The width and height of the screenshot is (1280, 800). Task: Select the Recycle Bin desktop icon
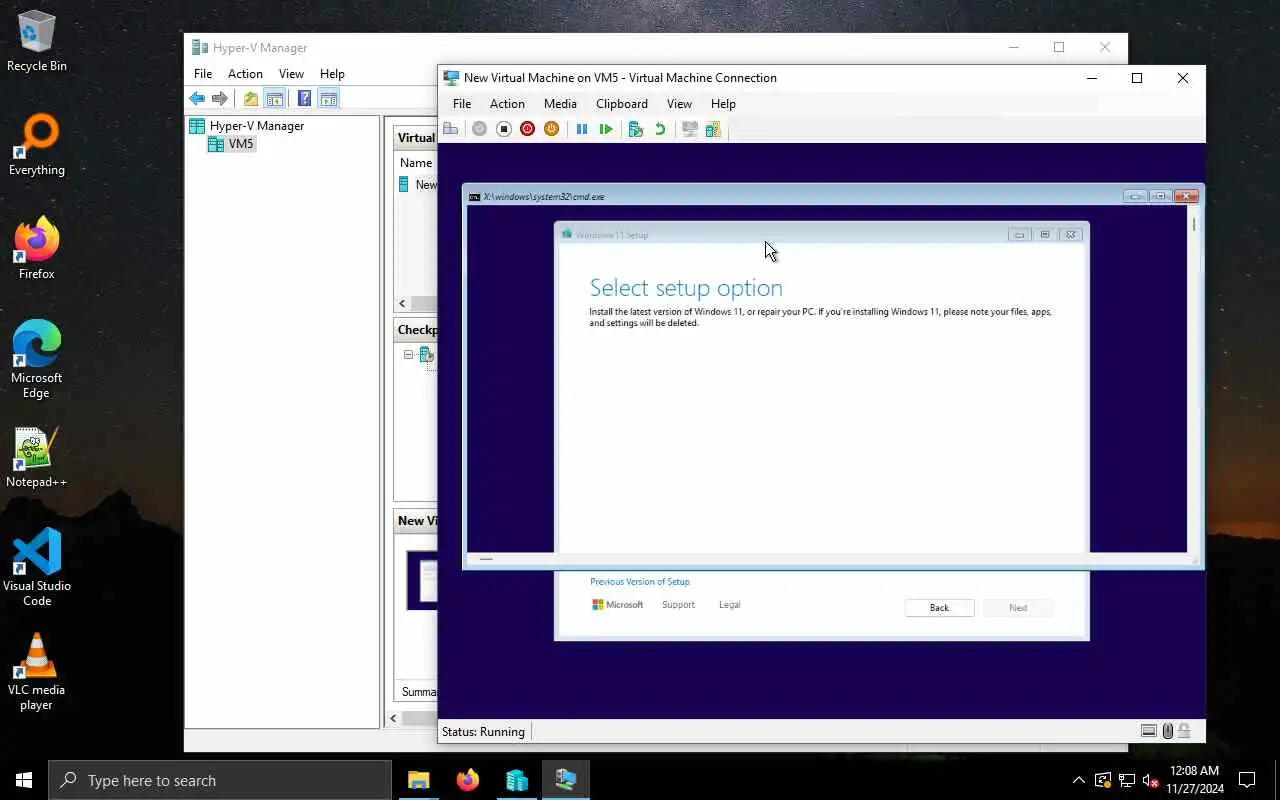[x=37, y=42]
